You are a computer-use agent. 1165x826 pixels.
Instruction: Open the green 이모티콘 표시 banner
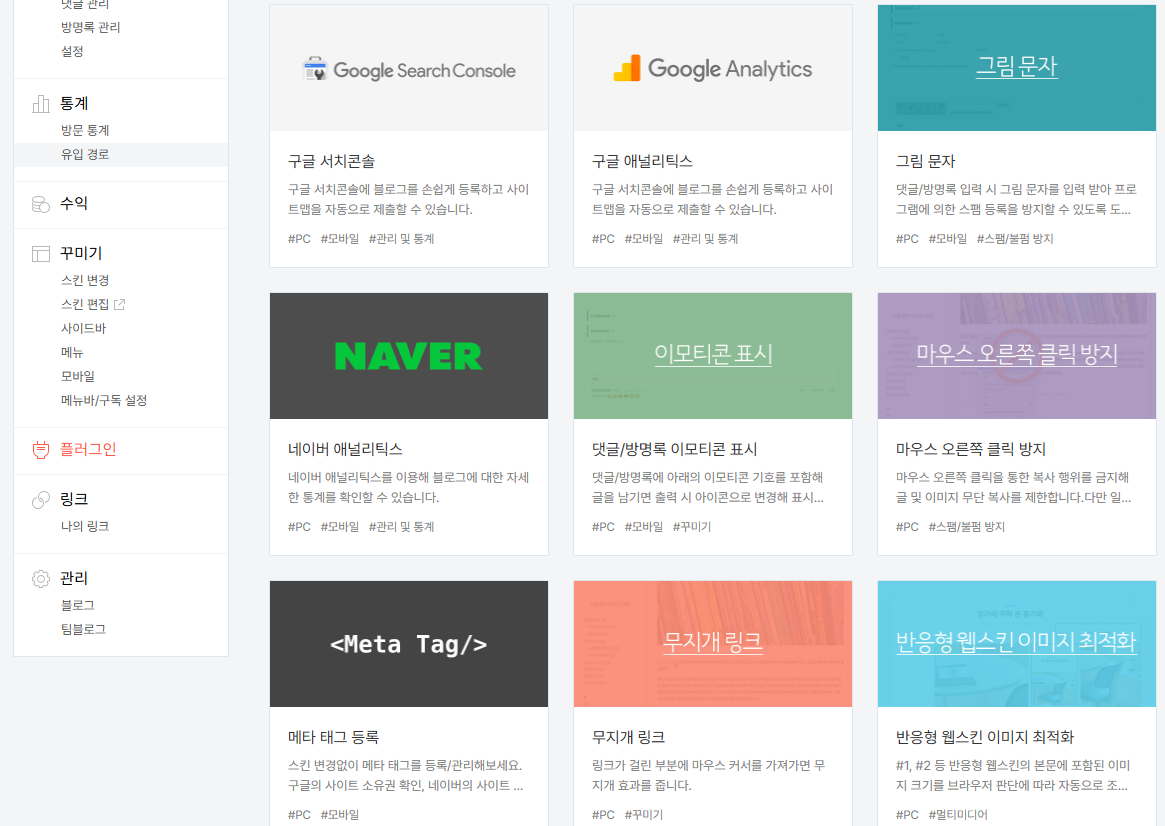pos(713,356)
